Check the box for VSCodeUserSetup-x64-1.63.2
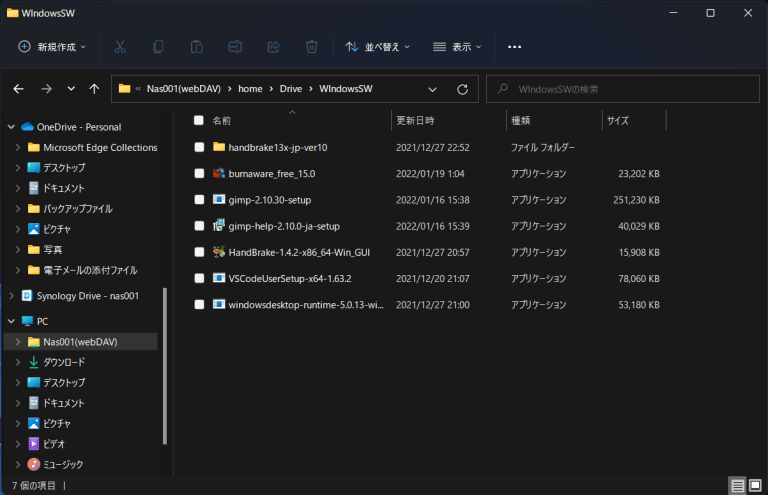Viewport: 768px width, 495px height. point(199,278)
